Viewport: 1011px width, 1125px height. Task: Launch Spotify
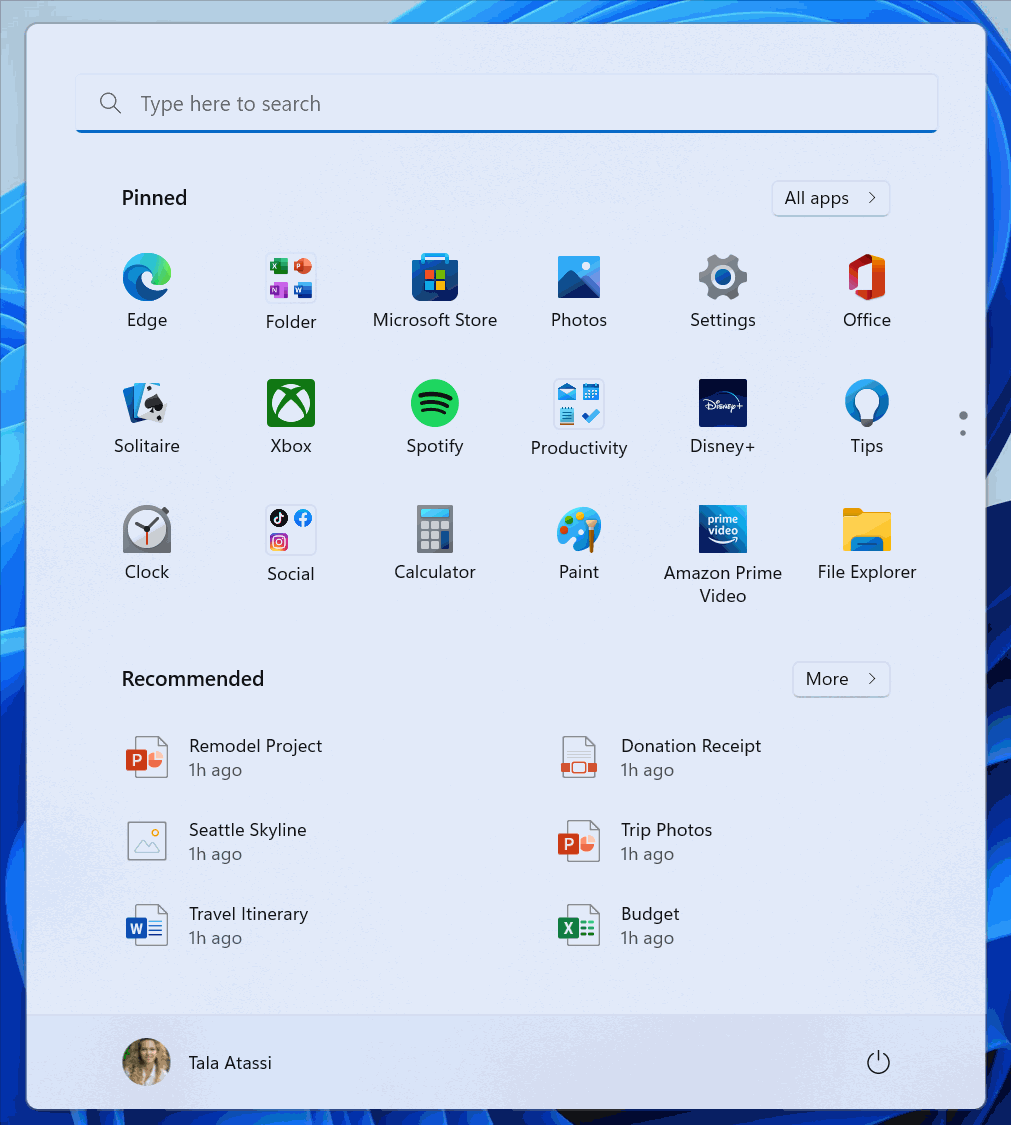click(x=434, y=403)
